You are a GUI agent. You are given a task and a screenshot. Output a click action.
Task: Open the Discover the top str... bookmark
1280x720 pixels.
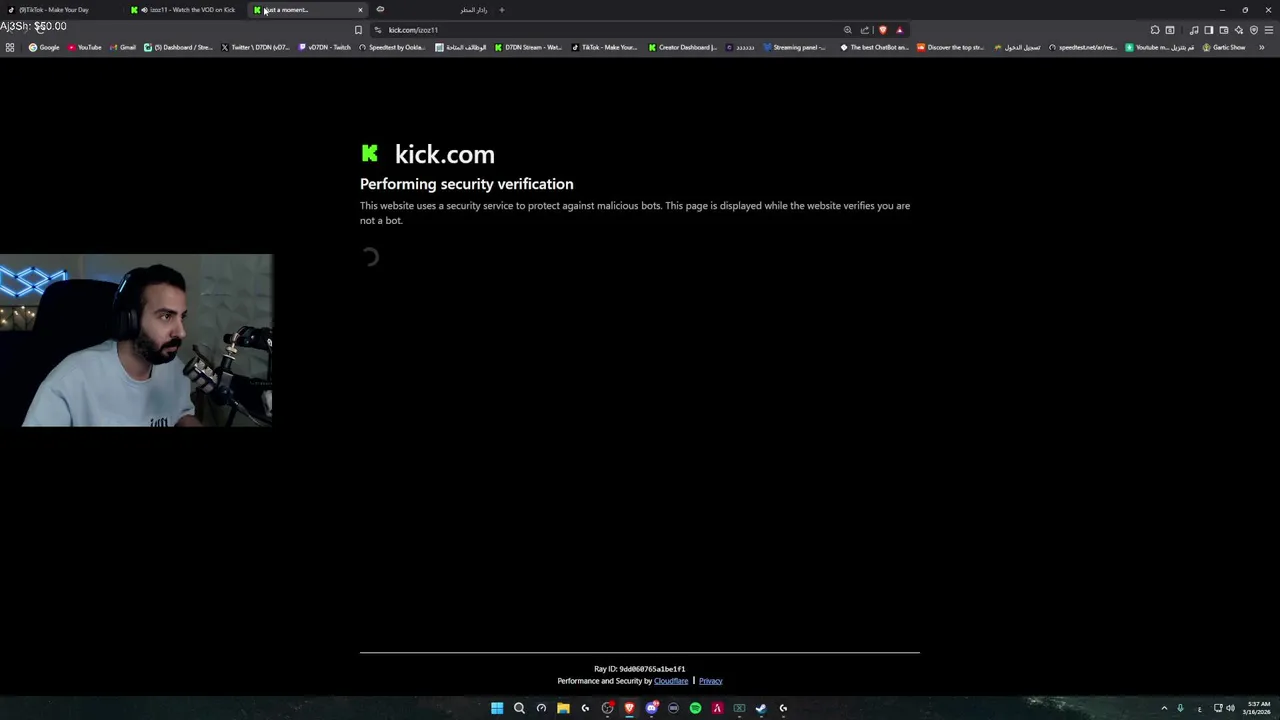click(951, 47)
